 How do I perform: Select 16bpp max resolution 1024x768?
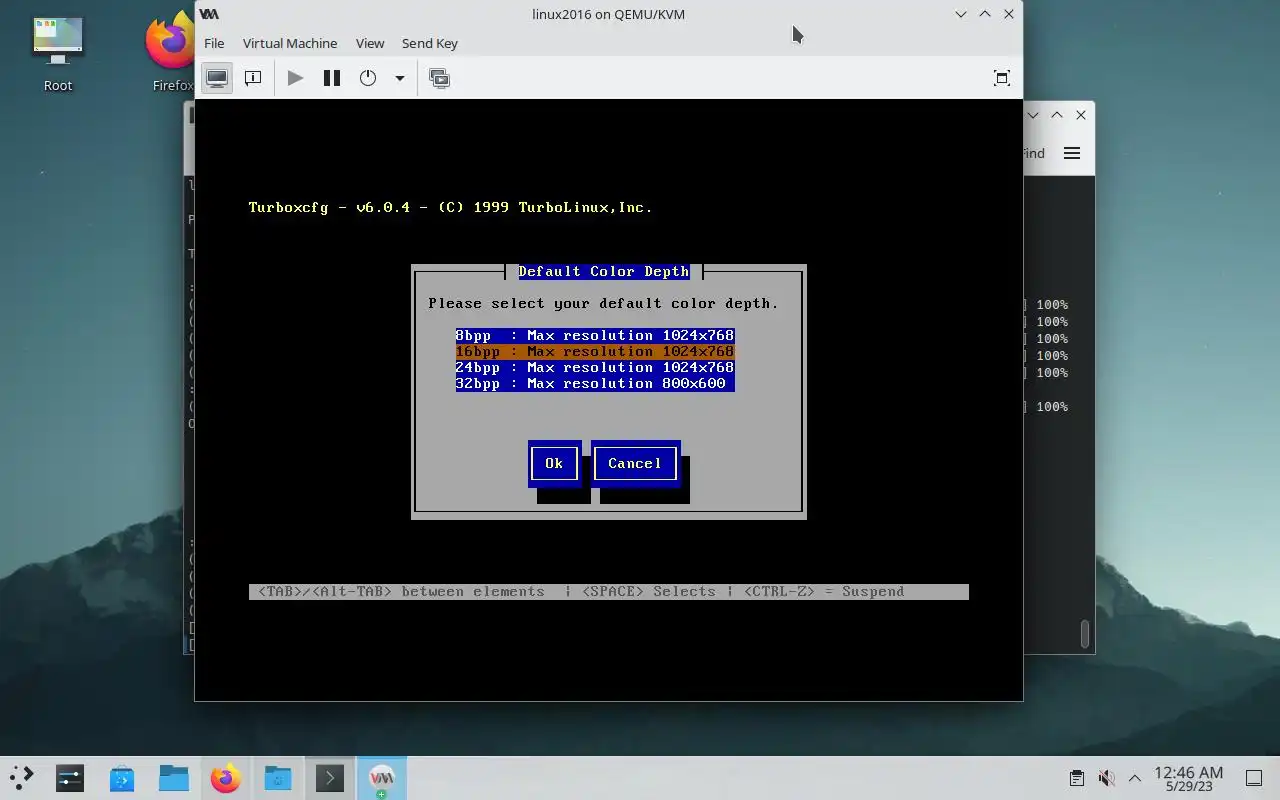pos(595,351)
